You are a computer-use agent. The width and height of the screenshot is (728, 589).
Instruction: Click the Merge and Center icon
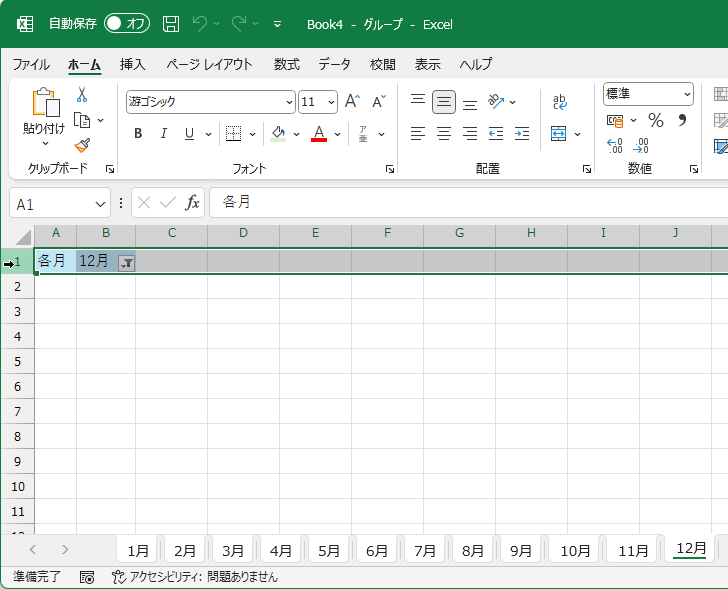559,134
